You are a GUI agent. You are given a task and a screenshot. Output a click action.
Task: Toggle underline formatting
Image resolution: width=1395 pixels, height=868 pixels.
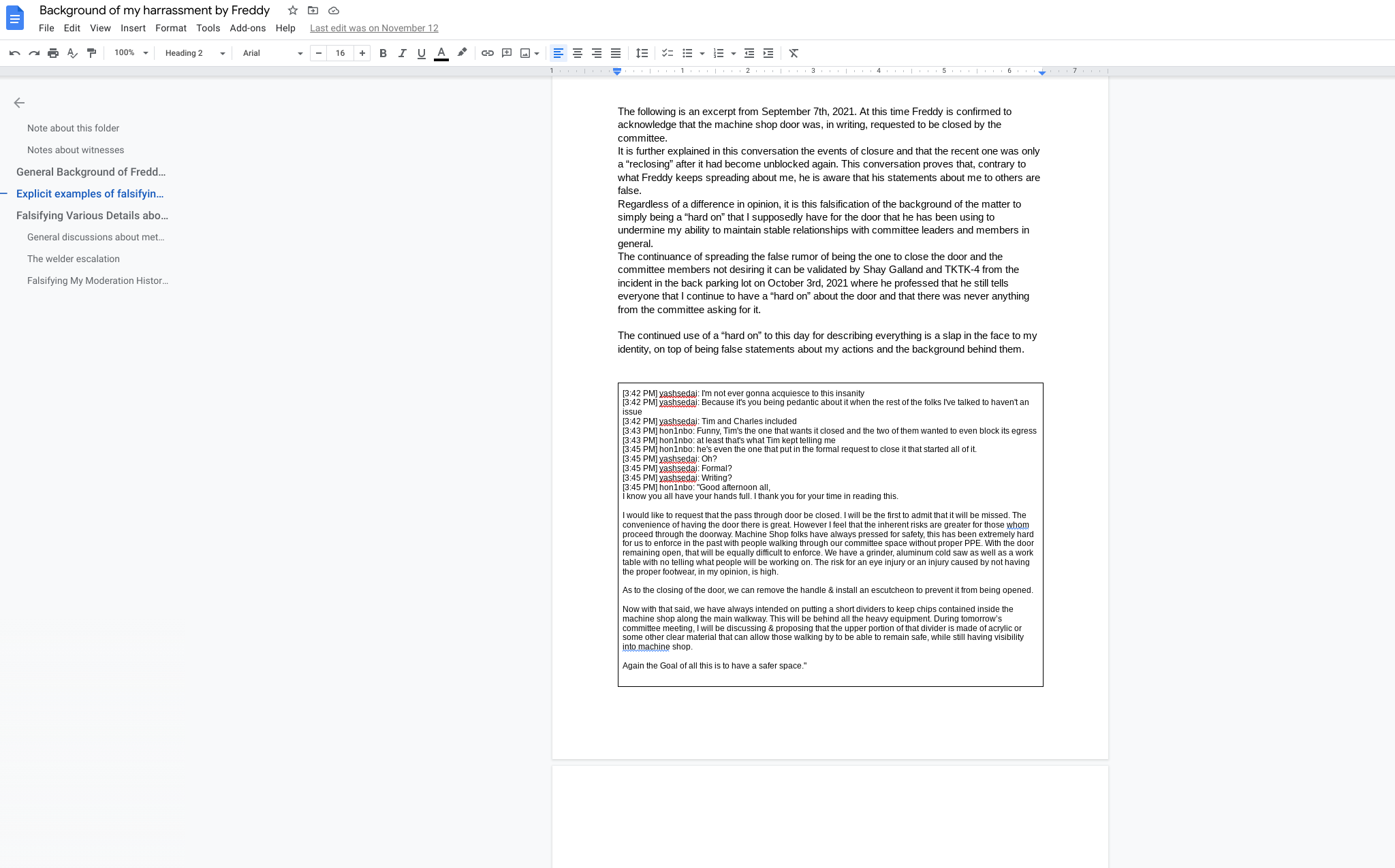tap(421, 53)
